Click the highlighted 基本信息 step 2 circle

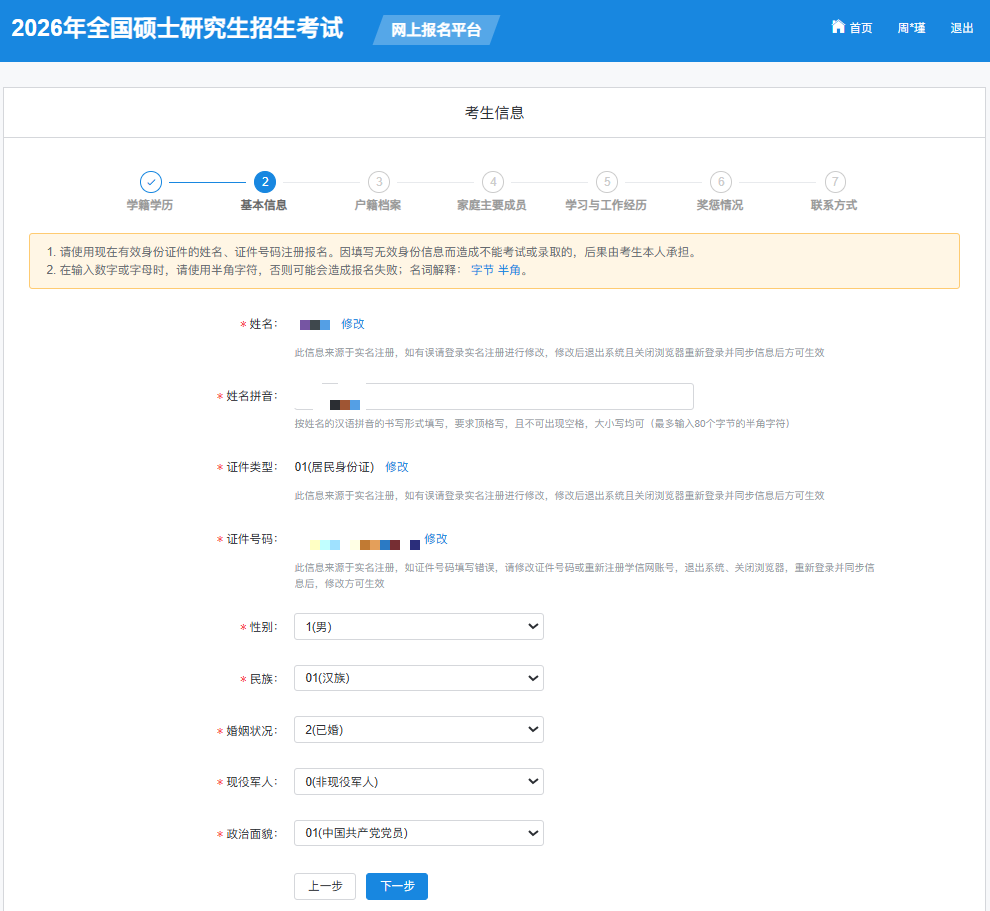click(x=264, y=183)
